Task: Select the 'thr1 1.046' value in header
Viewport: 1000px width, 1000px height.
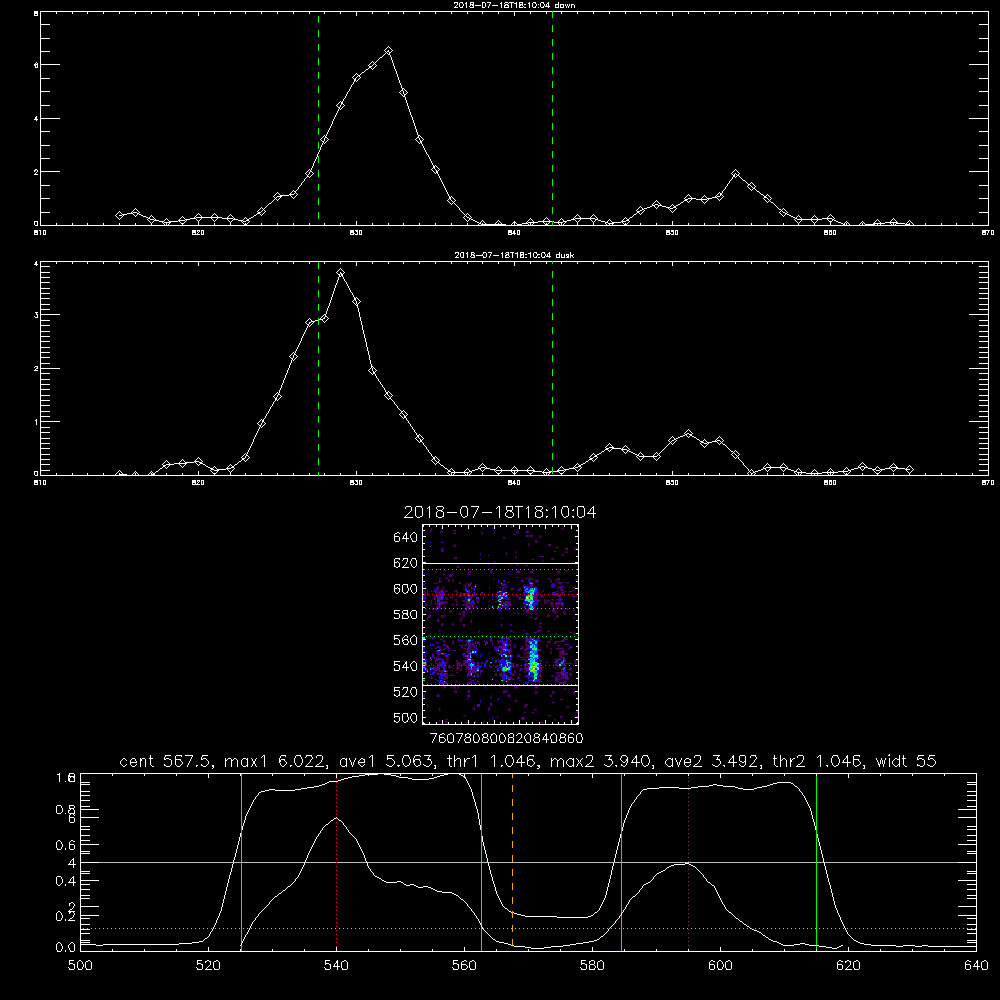Action: pos(492,761)
